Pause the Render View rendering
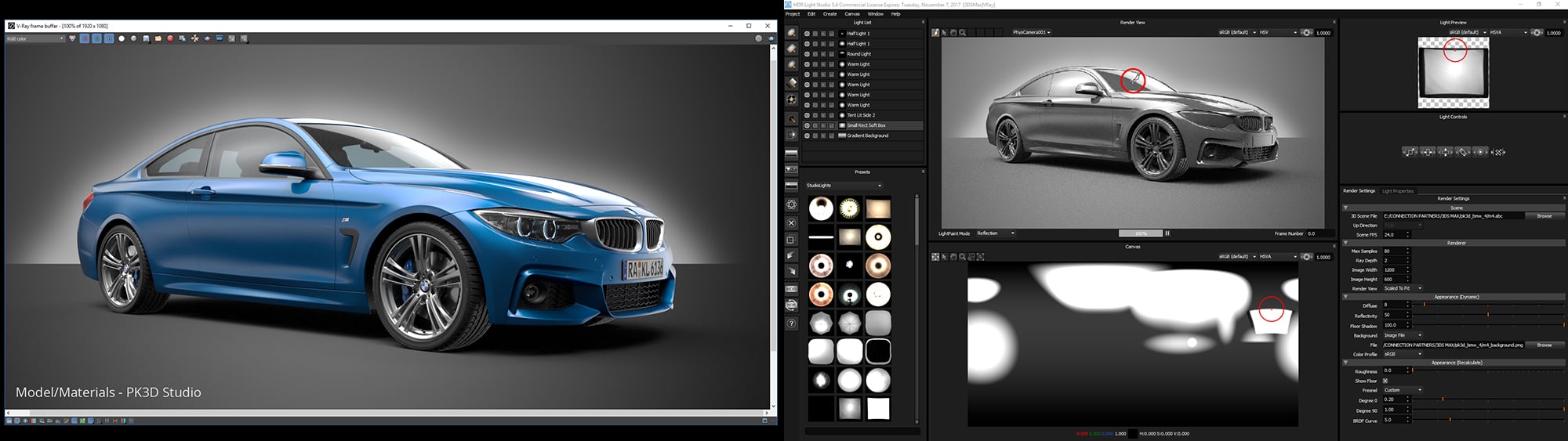 1167,233
